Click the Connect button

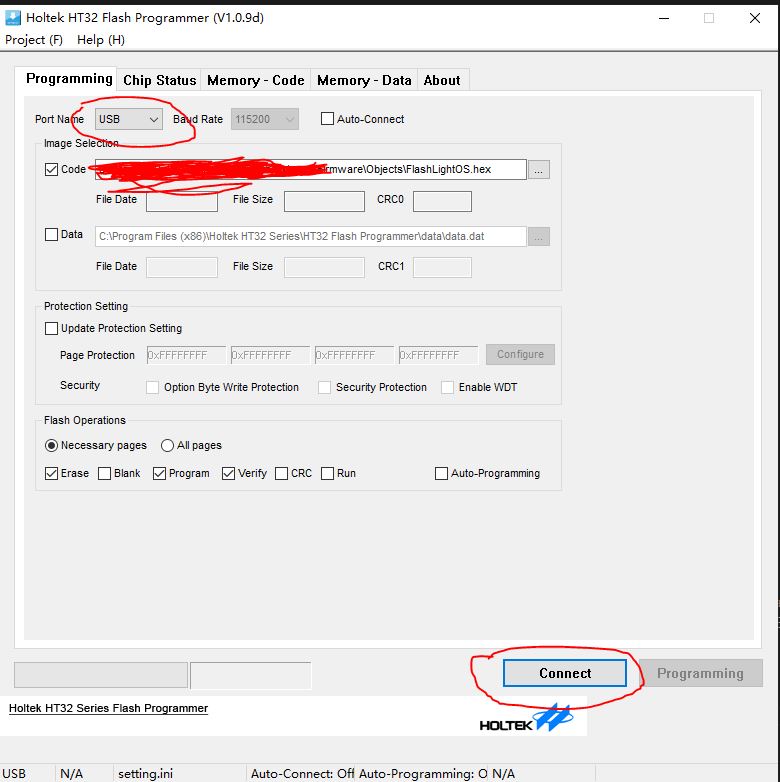[565, 673]
